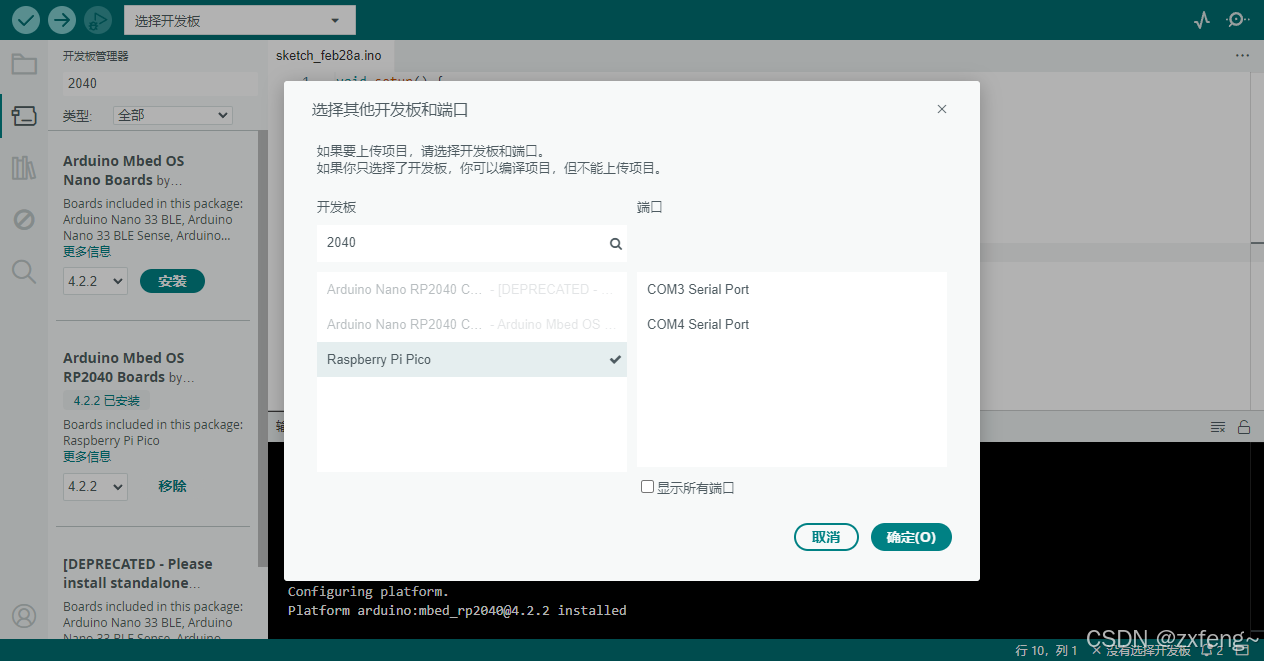Open the 选择开发板 board dropdown
The height and width of the screenshot is (661, 1264).
(x=240, y=20)
